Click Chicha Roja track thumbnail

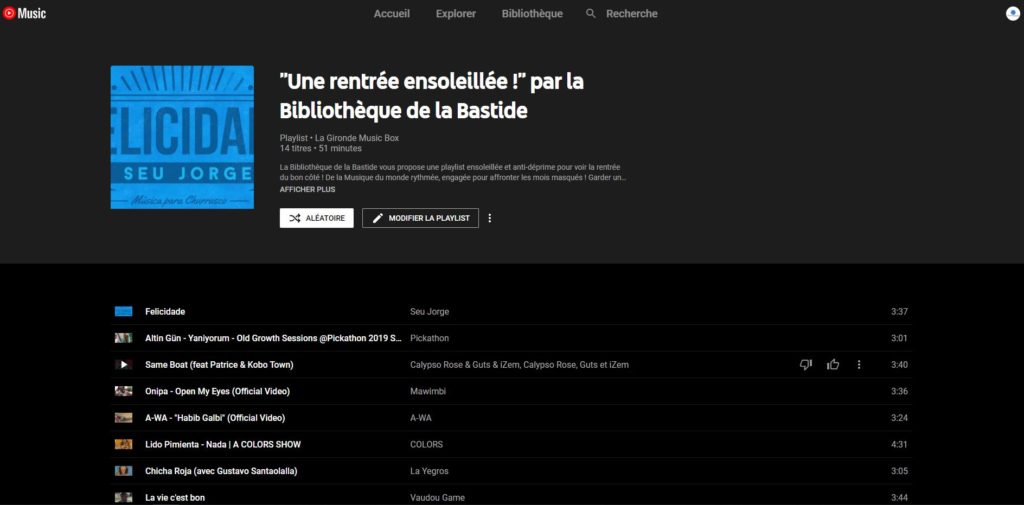pos(123,471)
